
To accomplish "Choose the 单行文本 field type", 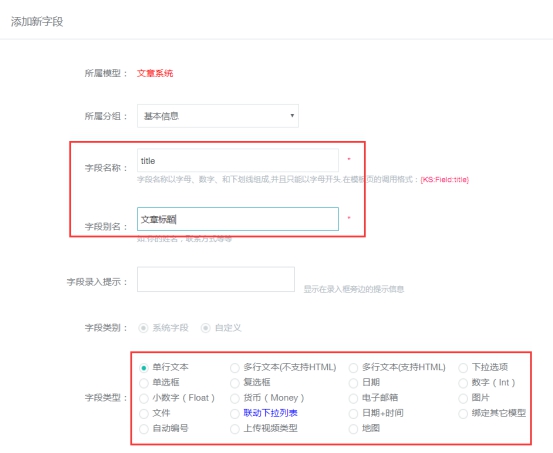I will [144, 368].
